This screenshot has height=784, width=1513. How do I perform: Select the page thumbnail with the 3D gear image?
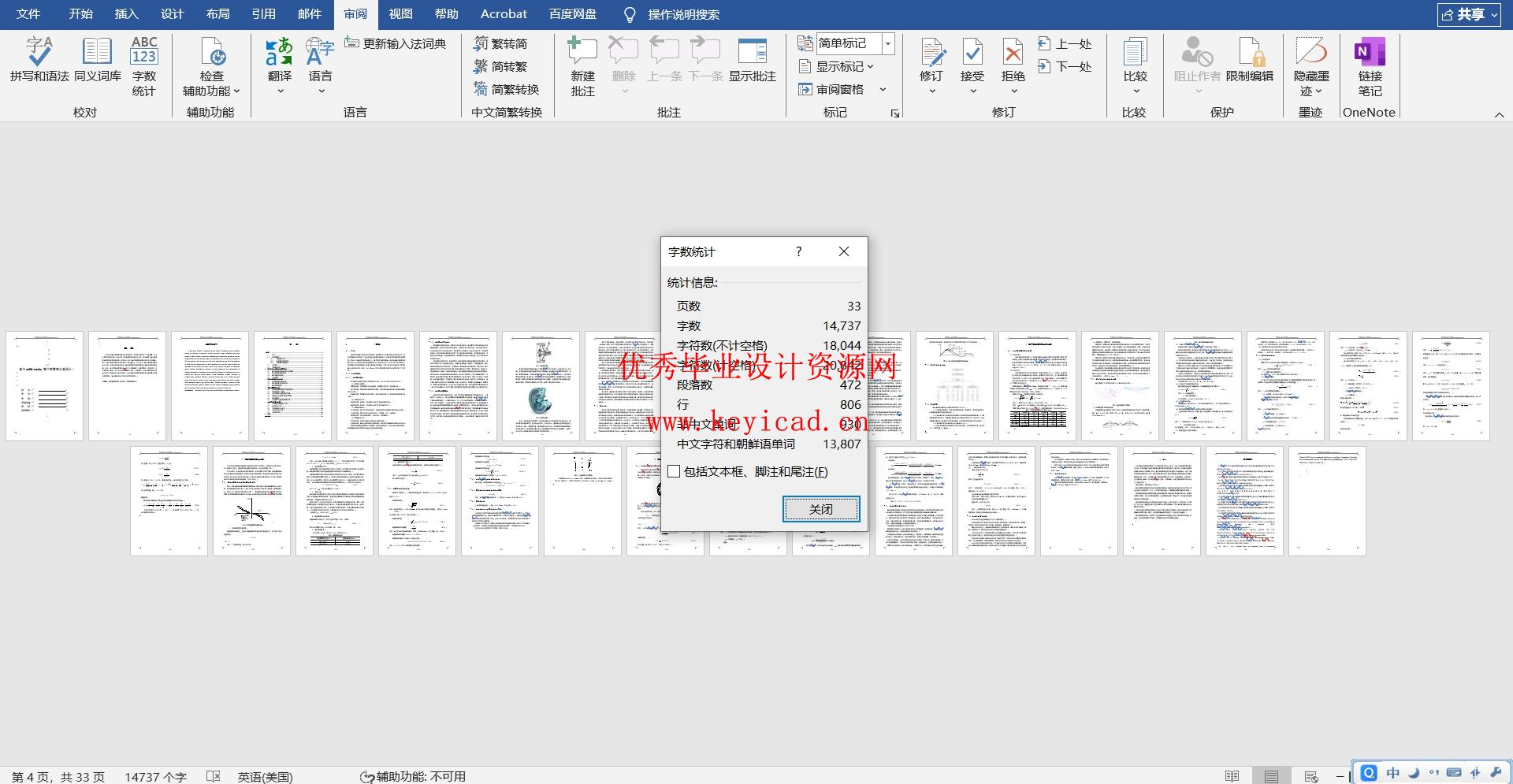541,386
